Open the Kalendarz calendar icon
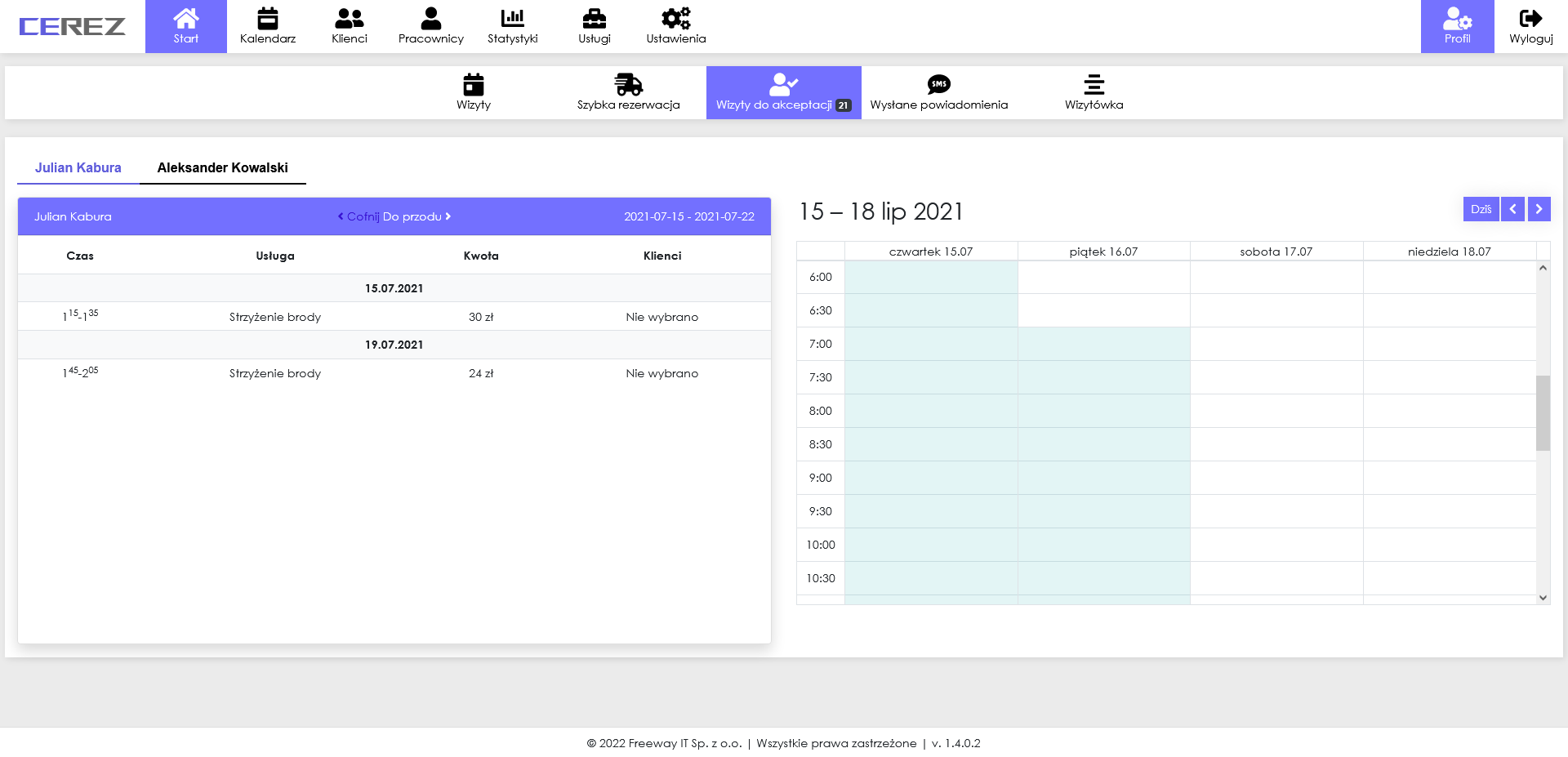 click(x=268, y=18)
